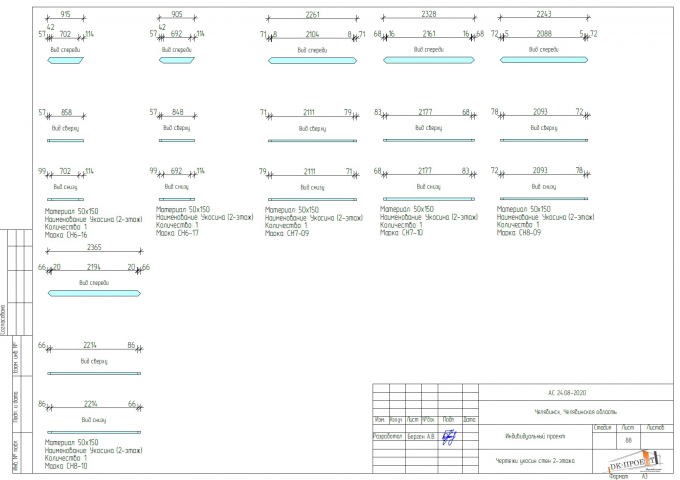Select the cyan front-view shape of СН6-17

click(177, 60)
